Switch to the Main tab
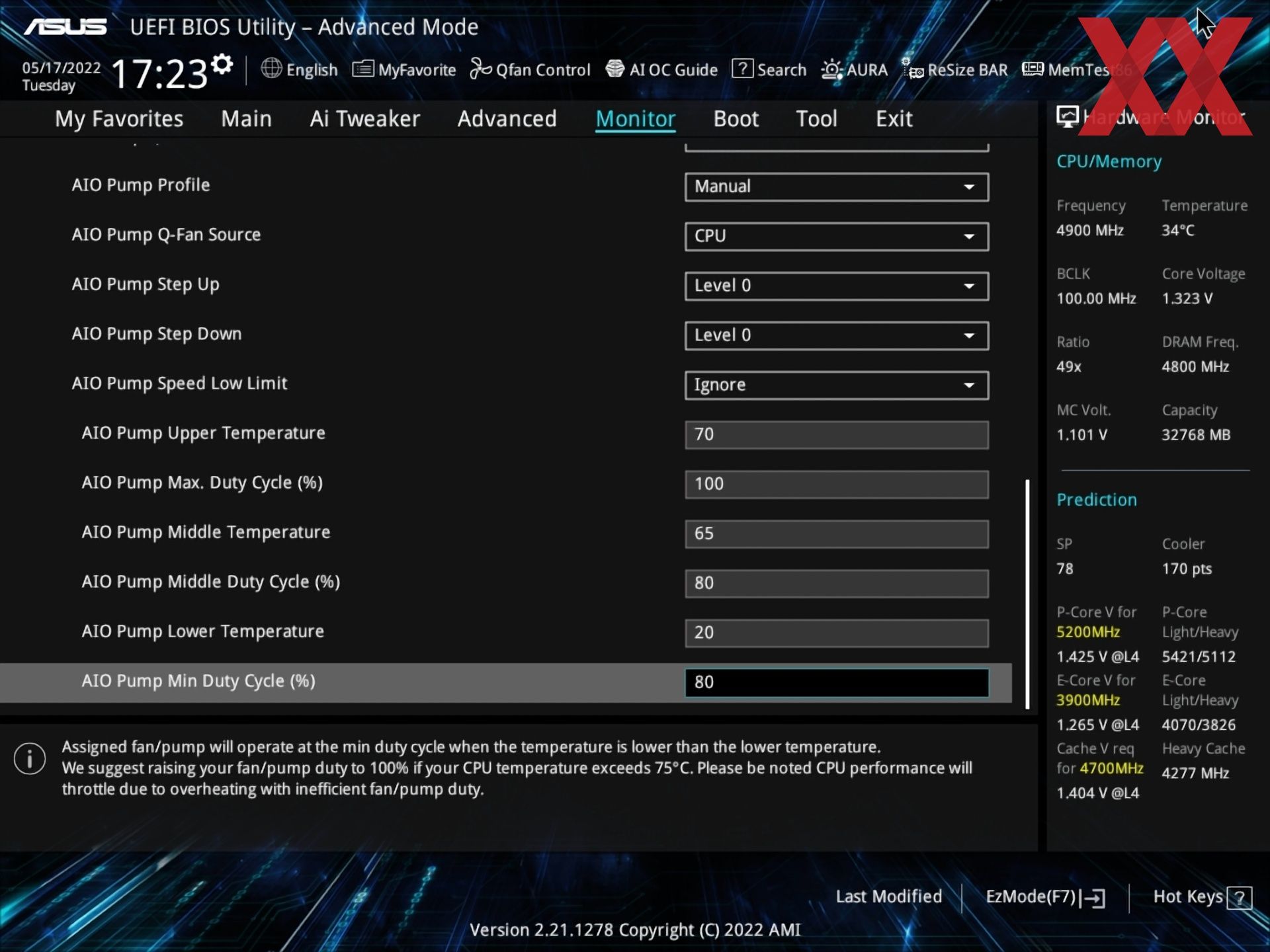Screen dimensions: 1270x952 [x=246, y=119]
